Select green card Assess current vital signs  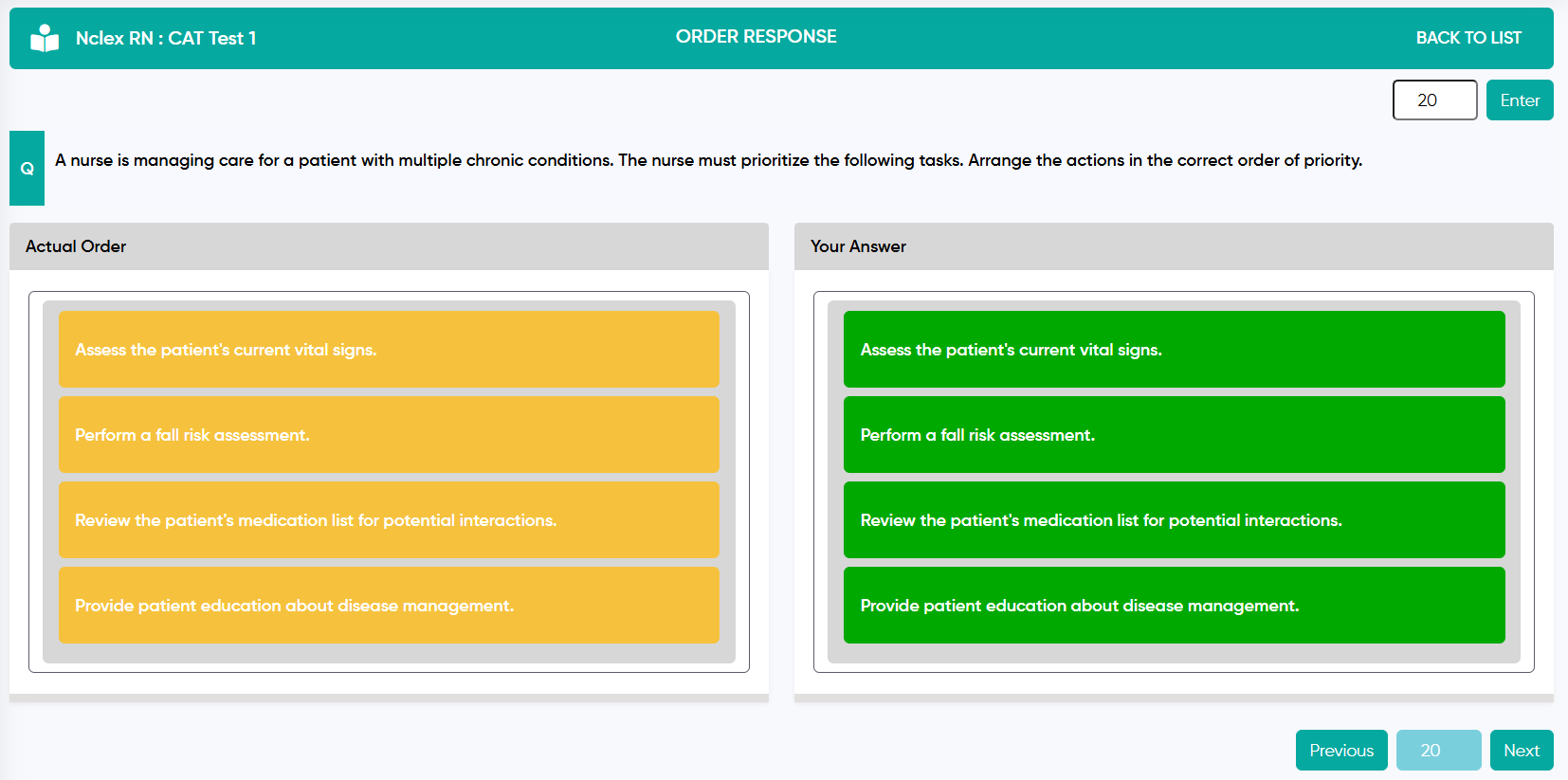[x=1175, y=350]
